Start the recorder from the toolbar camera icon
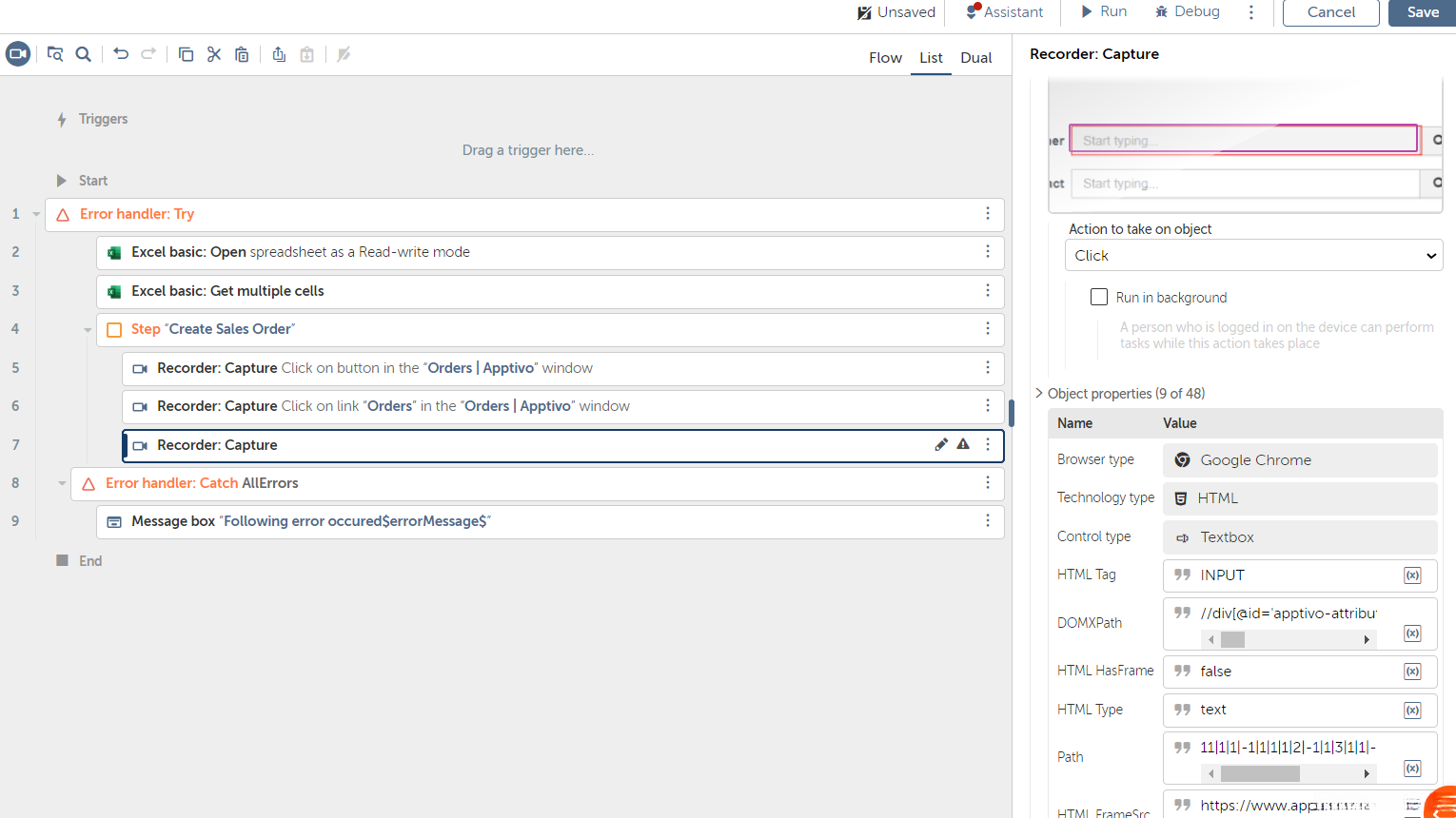Screen dimensions: 1456x818 click(x=18, y=54)
